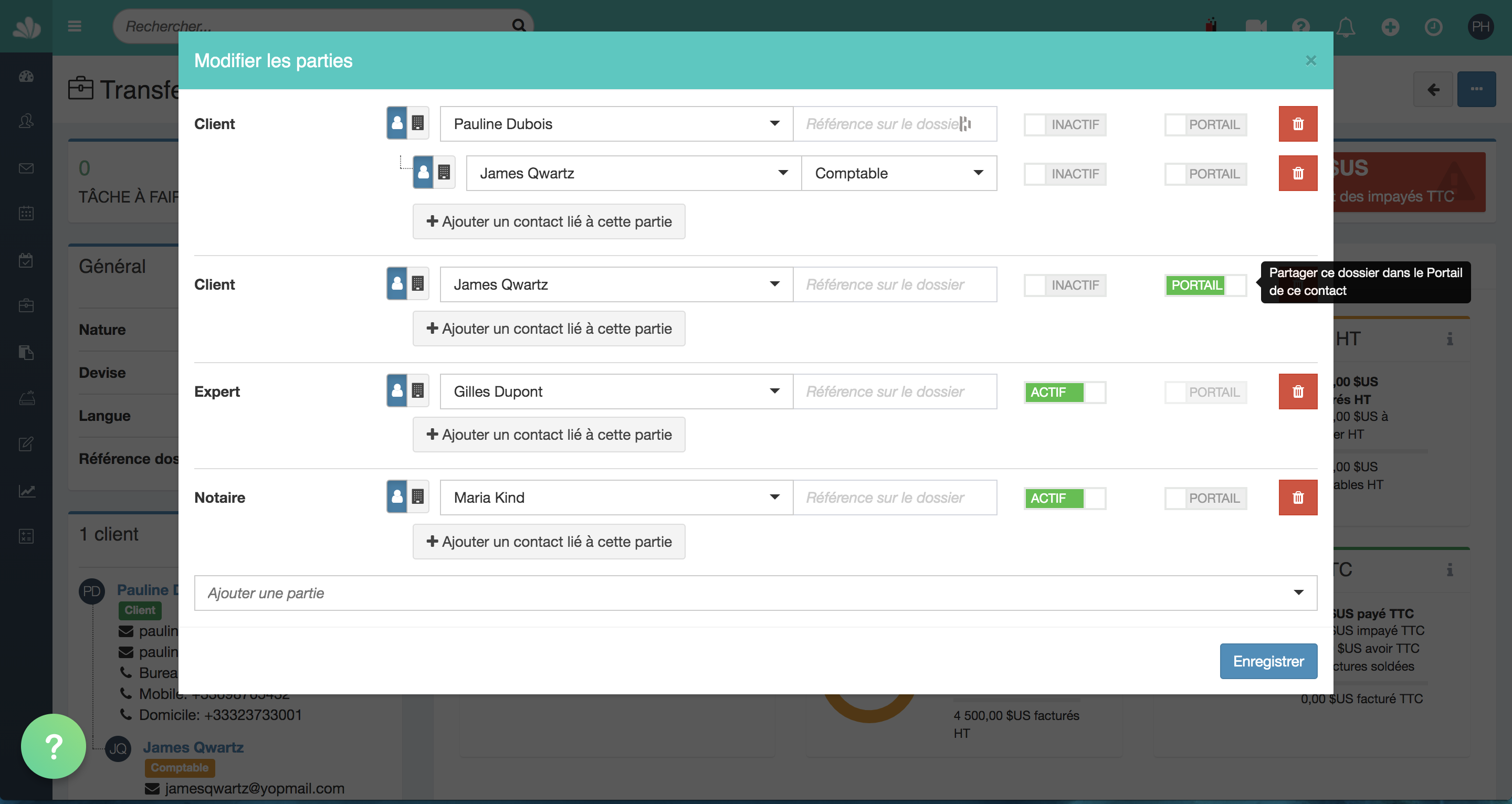Toggle INACTIF switch for second Client James Qwartz

coord(1065,285)
